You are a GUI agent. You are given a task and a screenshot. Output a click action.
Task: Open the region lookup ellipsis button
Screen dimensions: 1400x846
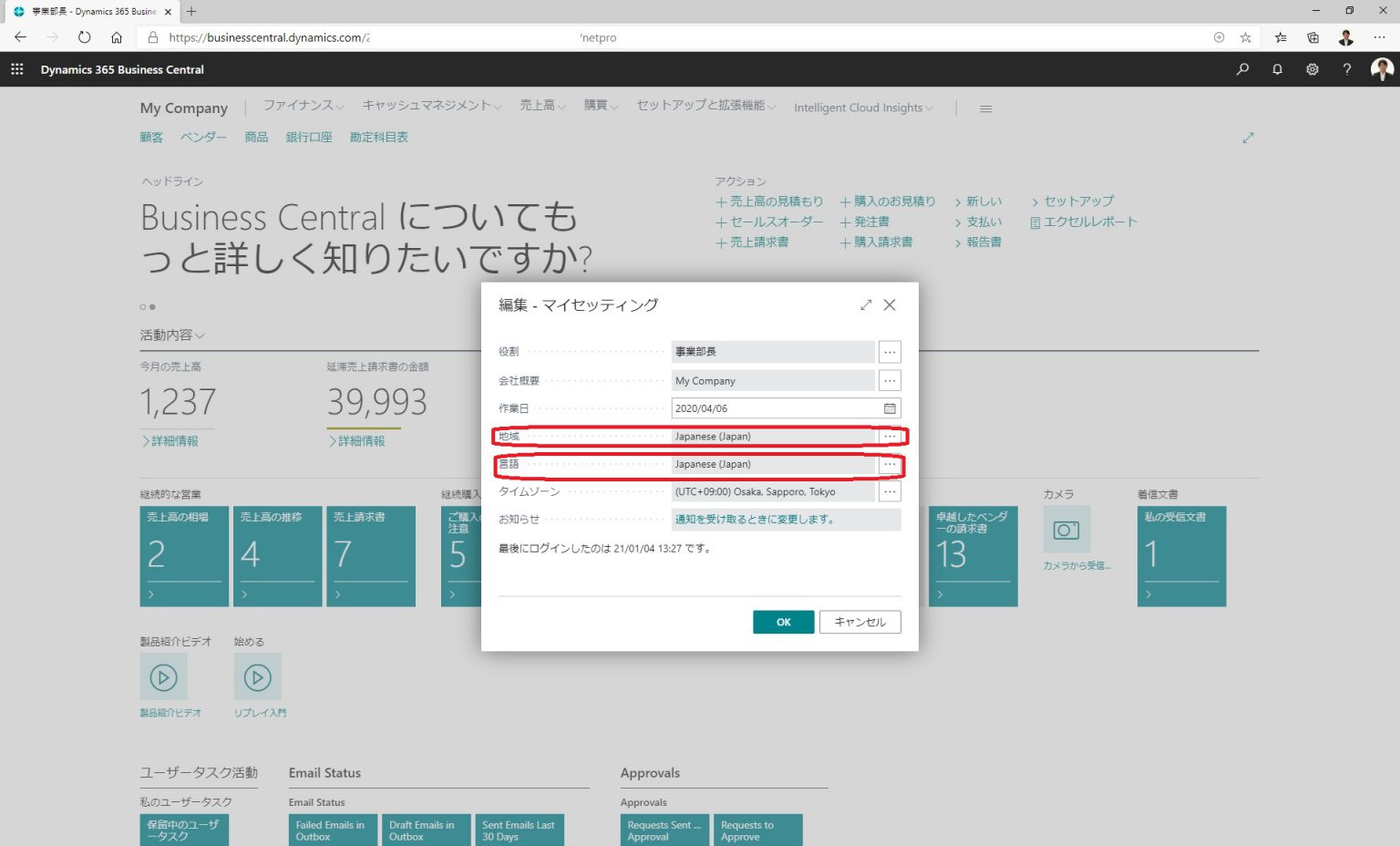(x=890, y=437)
